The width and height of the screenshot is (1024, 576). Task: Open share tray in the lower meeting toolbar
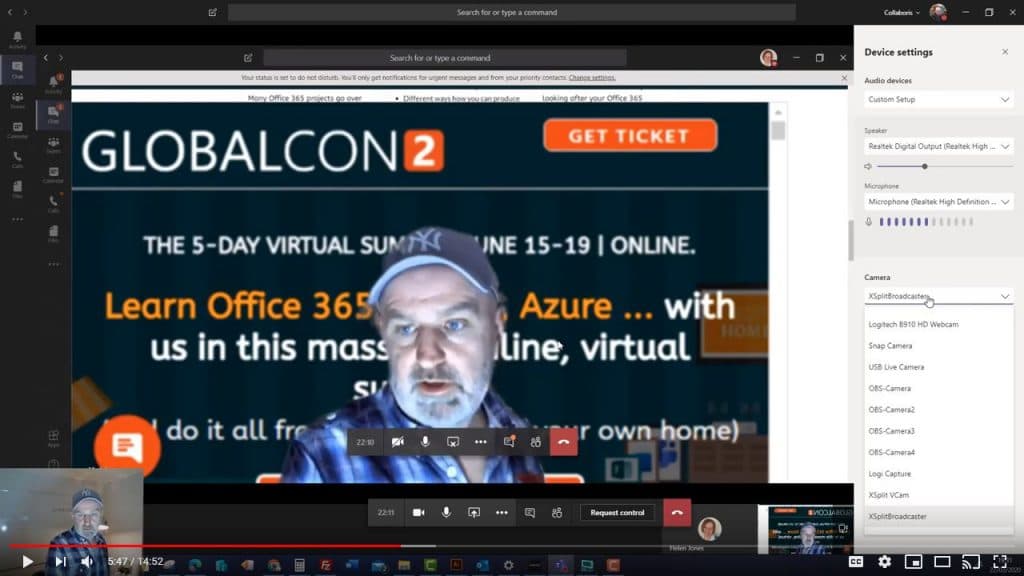coord(474,513)
